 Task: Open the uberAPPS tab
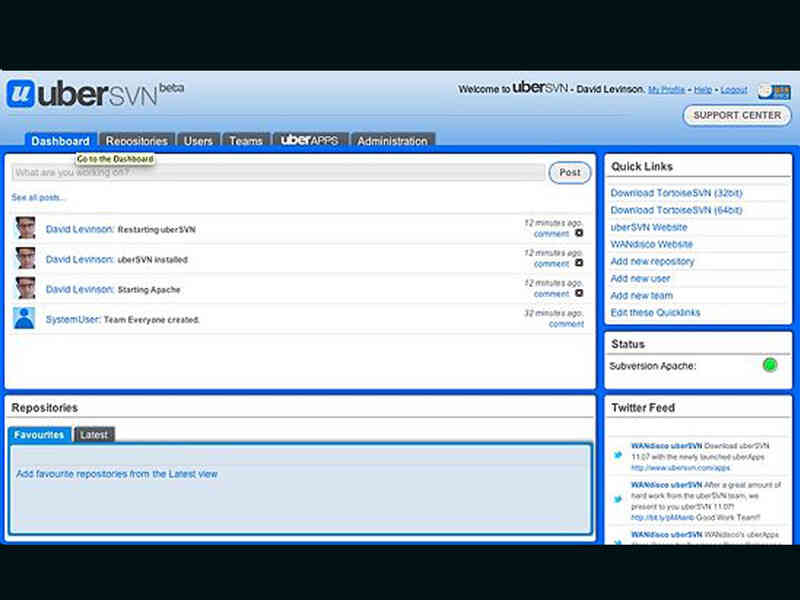click(x=310, y=140)
